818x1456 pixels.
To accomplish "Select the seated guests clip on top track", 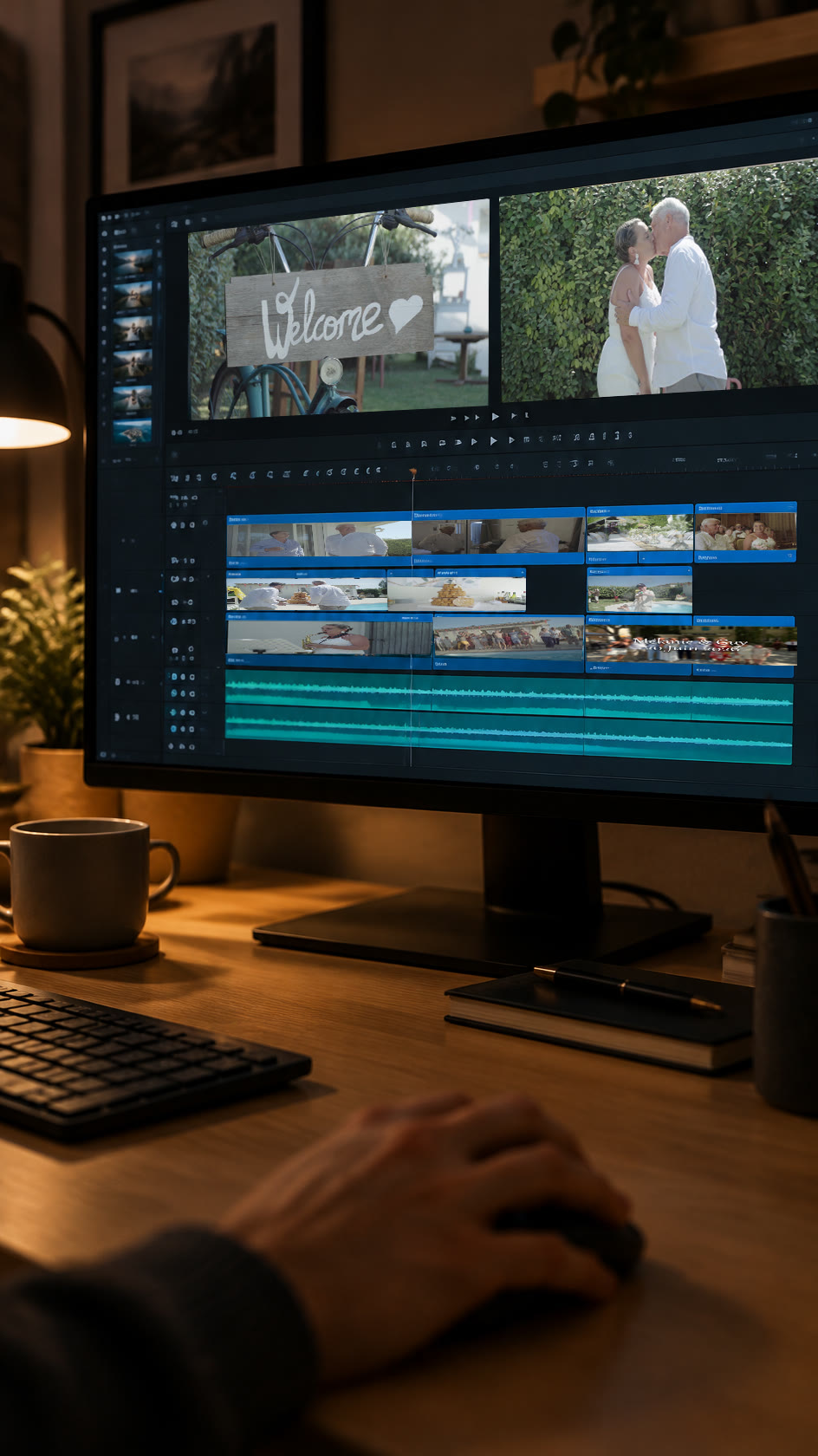I will pyautogui.click(x=745, y=531).
